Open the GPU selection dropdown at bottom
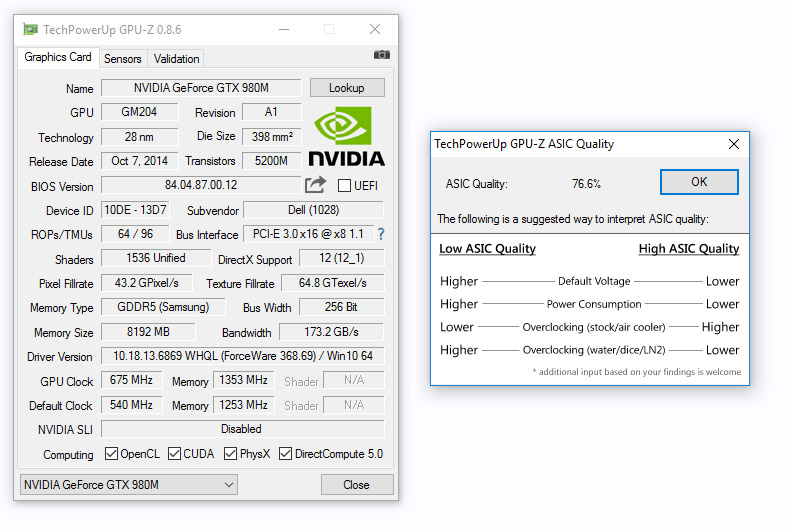This screenshot has height=530, width=791. (129, 485)
